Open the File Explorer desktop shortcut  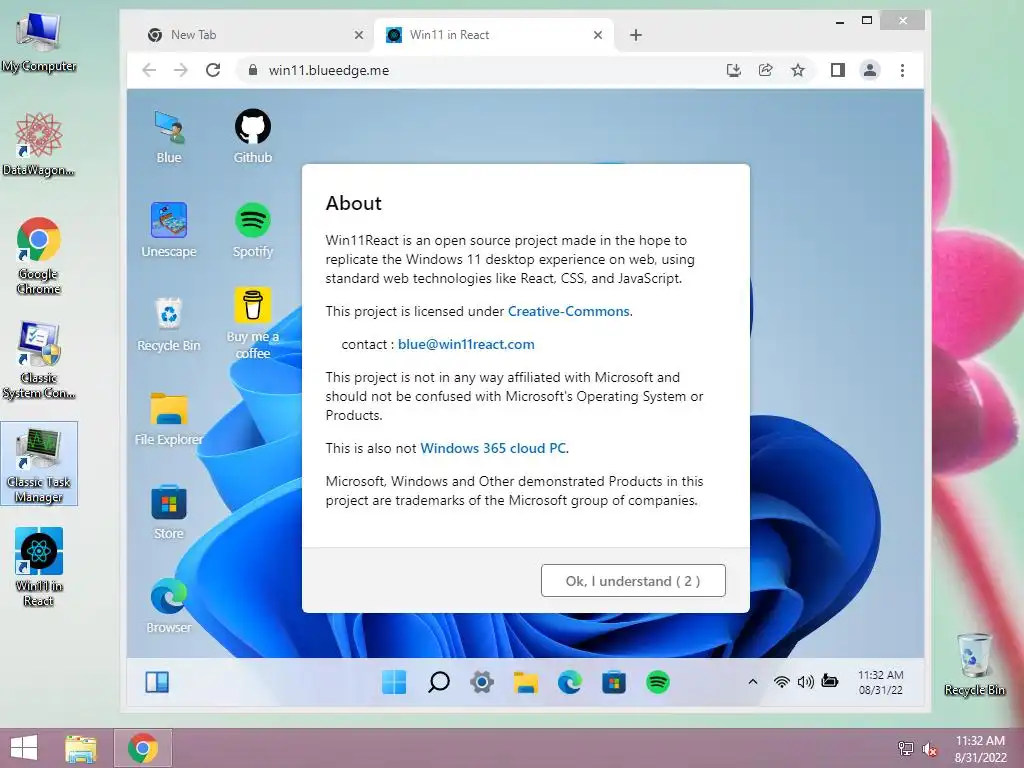click(x=168, y=418)
